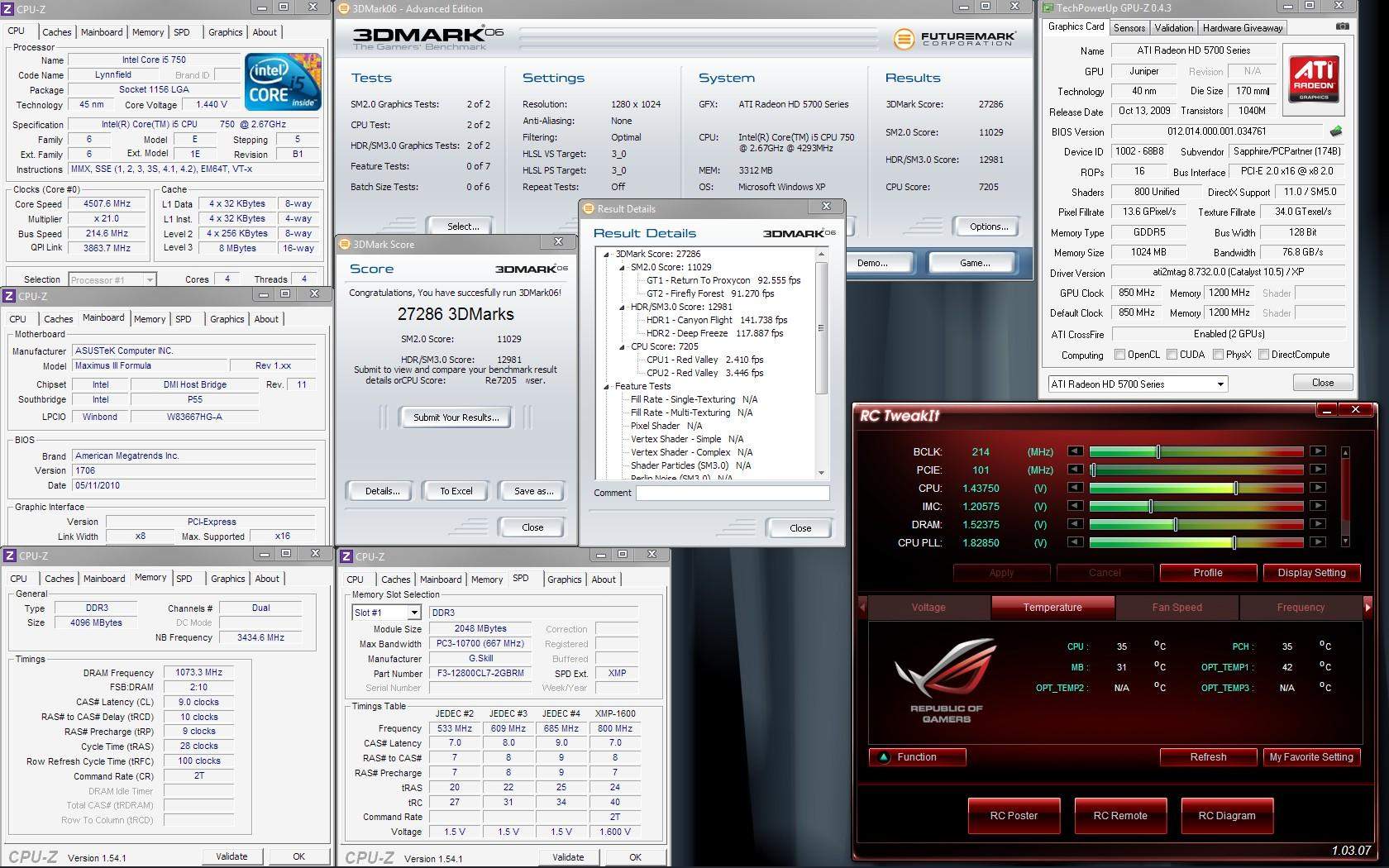Increase PCIE frequency with its right arrow
This screenshot has height=868, width=1389.
(1318, 470)
